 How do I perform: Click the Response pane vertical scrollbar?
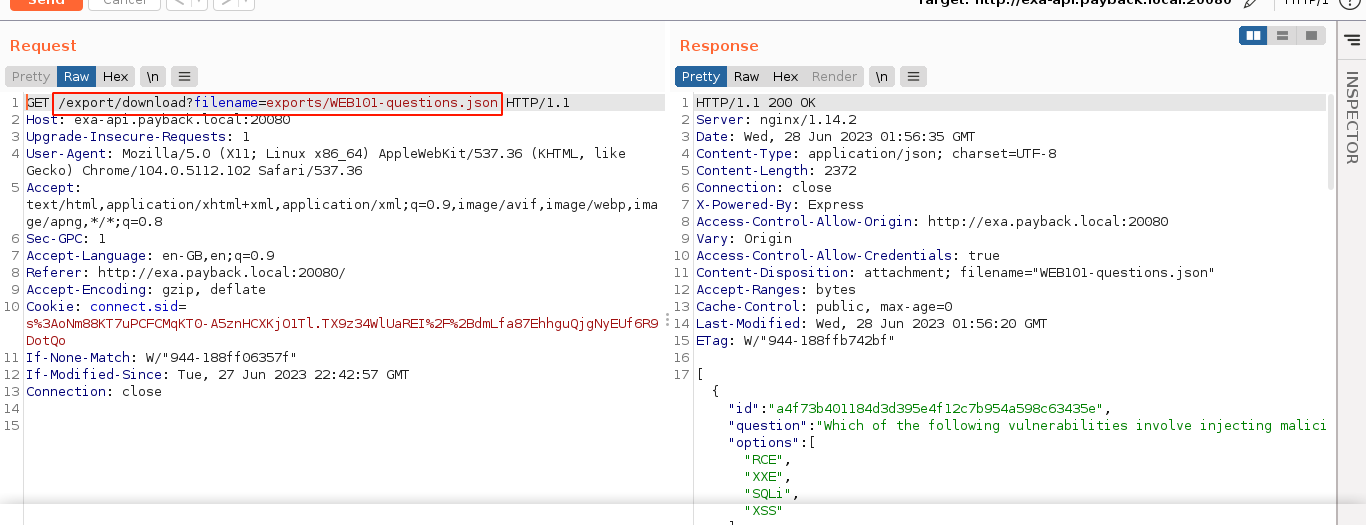[1330, 142]
